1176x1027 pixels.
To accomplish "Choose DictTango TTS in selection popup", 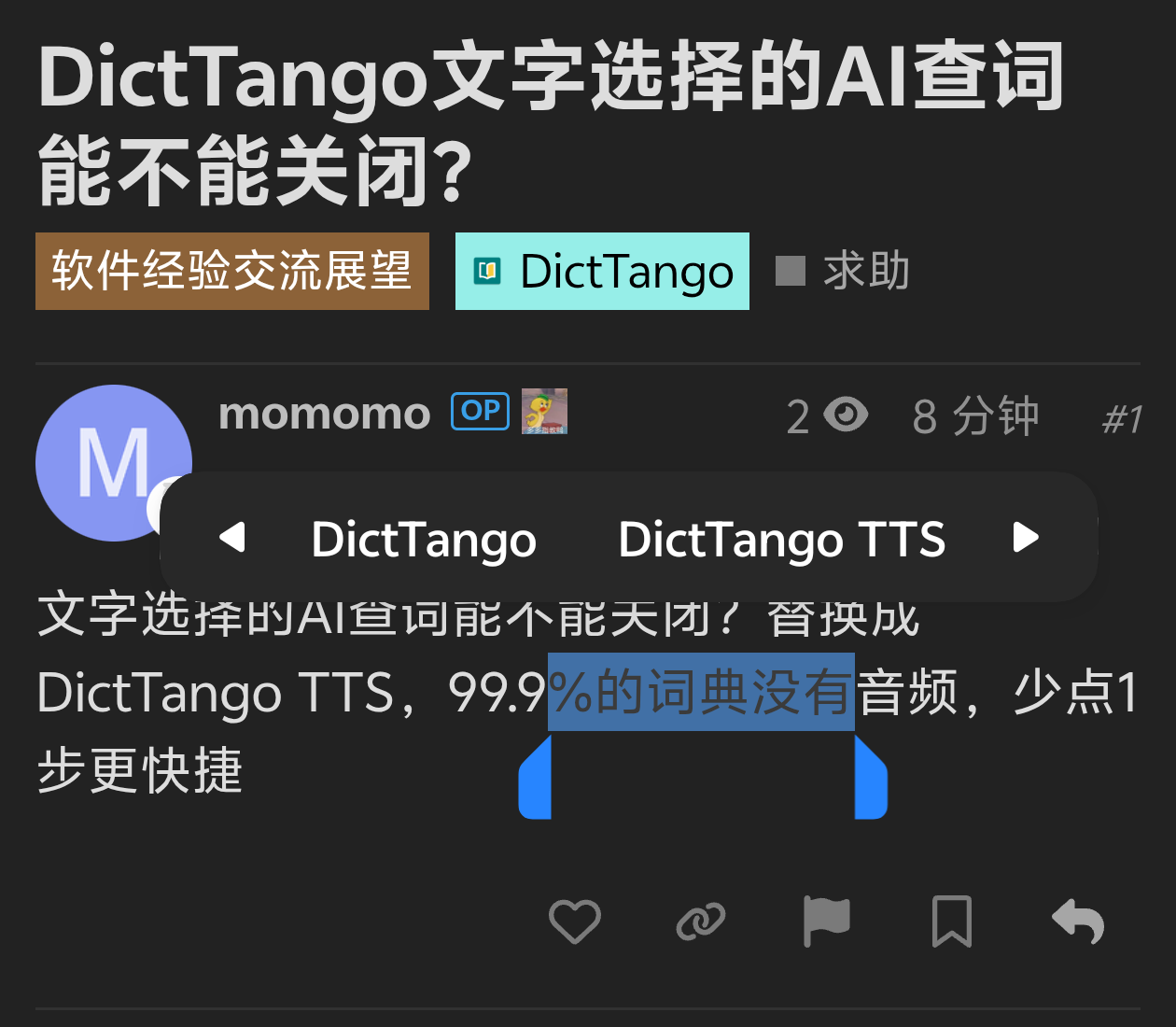I will [x=782, y=539].
